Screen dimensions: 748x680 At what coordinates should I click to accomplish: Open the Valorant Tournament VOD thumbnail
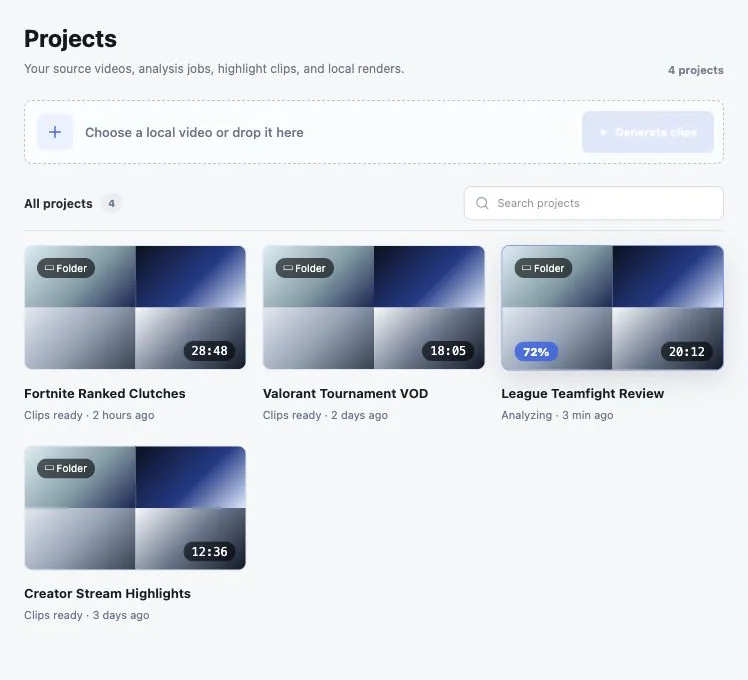[374, 307]
